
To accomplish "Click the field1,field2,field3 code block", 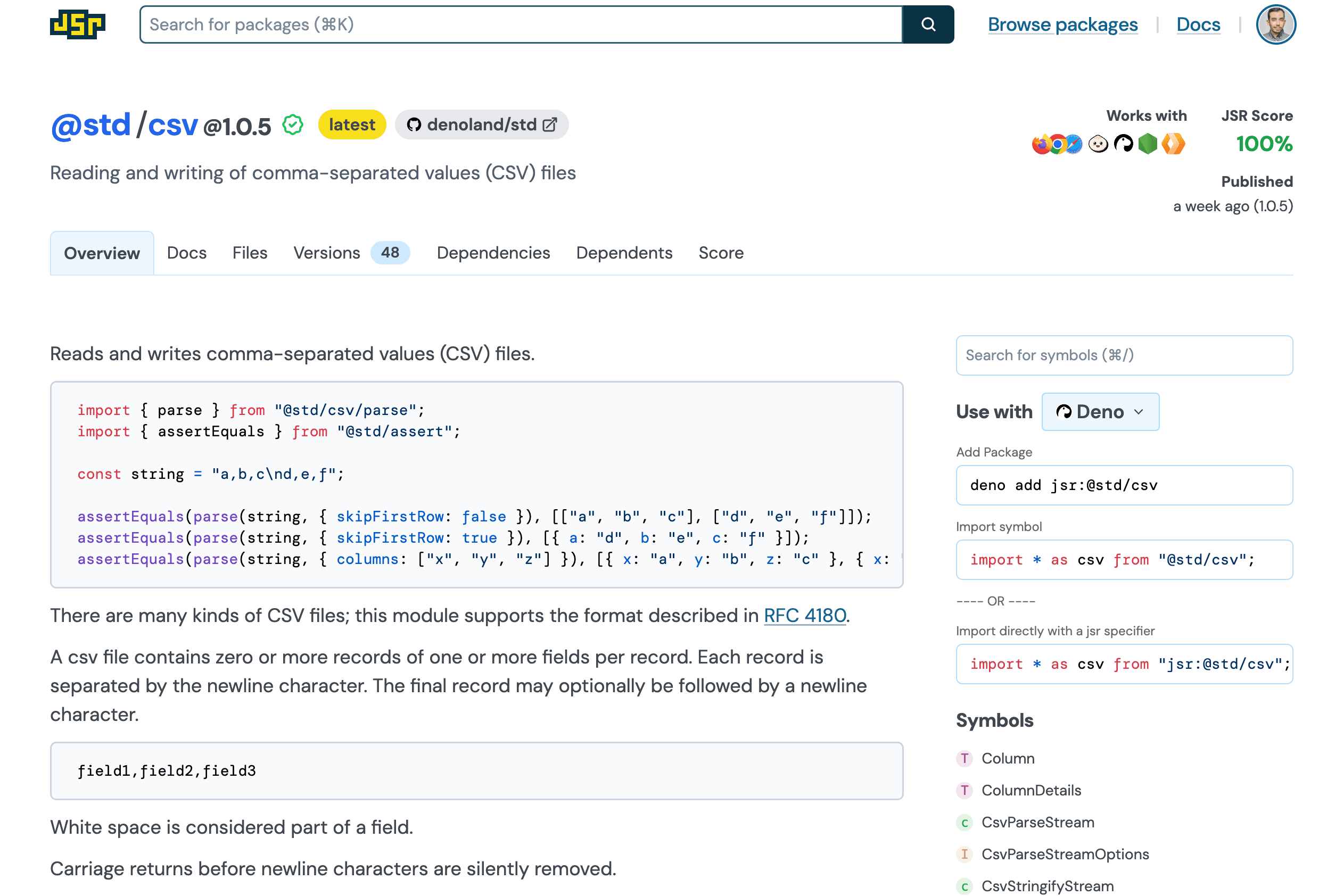I will (x=477, y=771).
